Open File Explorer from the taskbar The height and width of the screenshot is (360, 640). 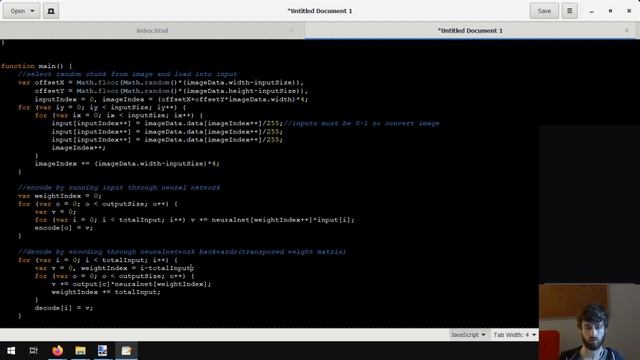tap(80, 351)
